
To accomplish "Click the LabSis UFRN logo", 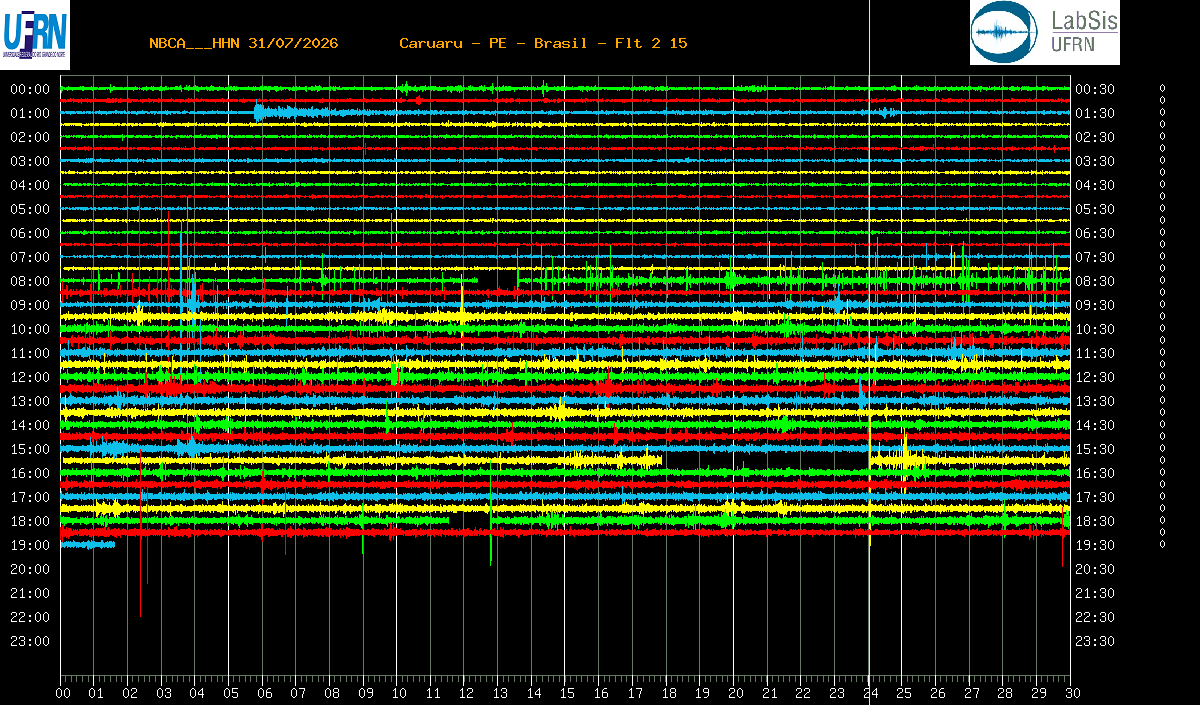I will 1045,32.
